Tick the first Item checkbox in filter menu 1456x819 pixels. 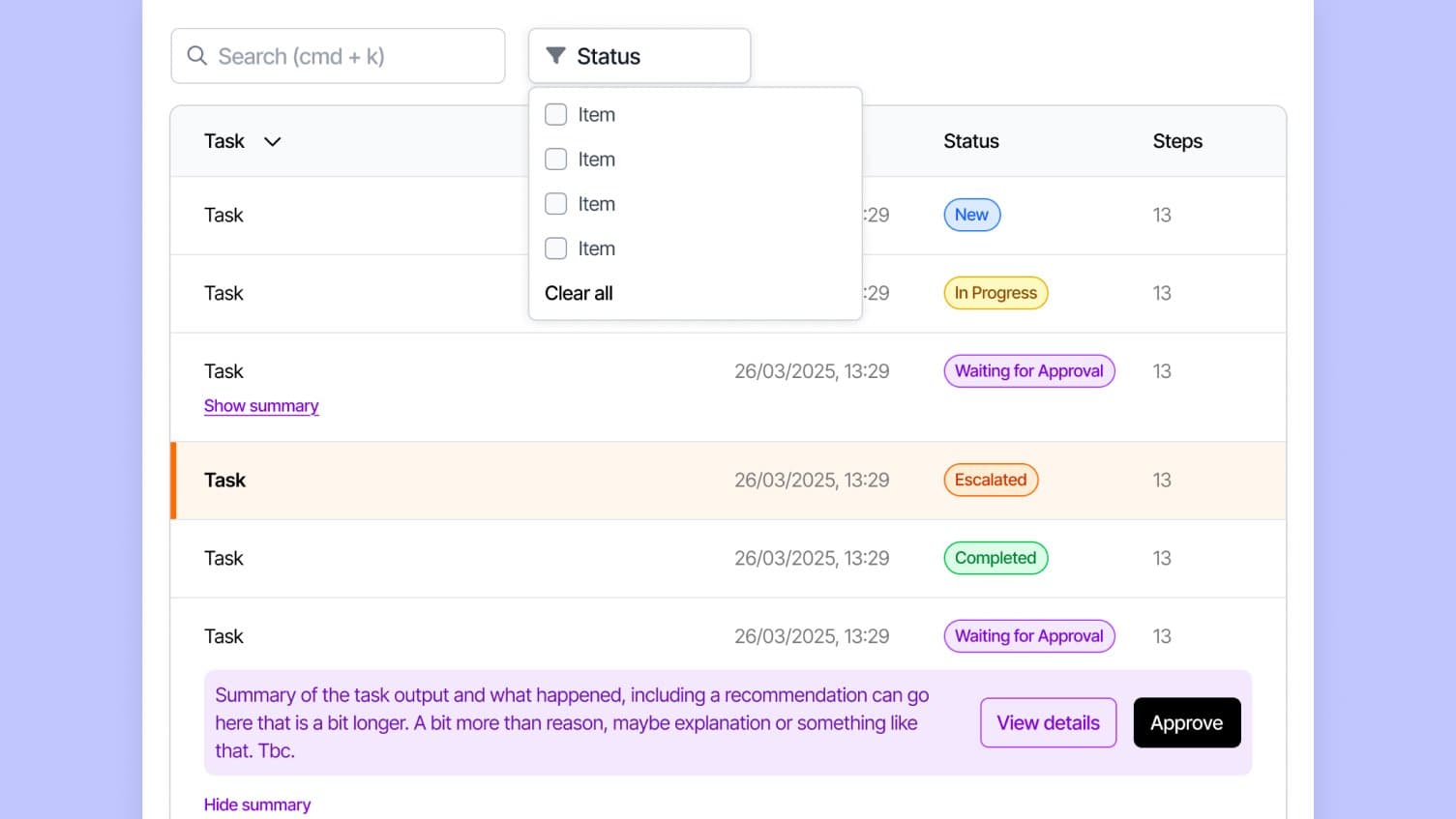(x=555, y=114)
